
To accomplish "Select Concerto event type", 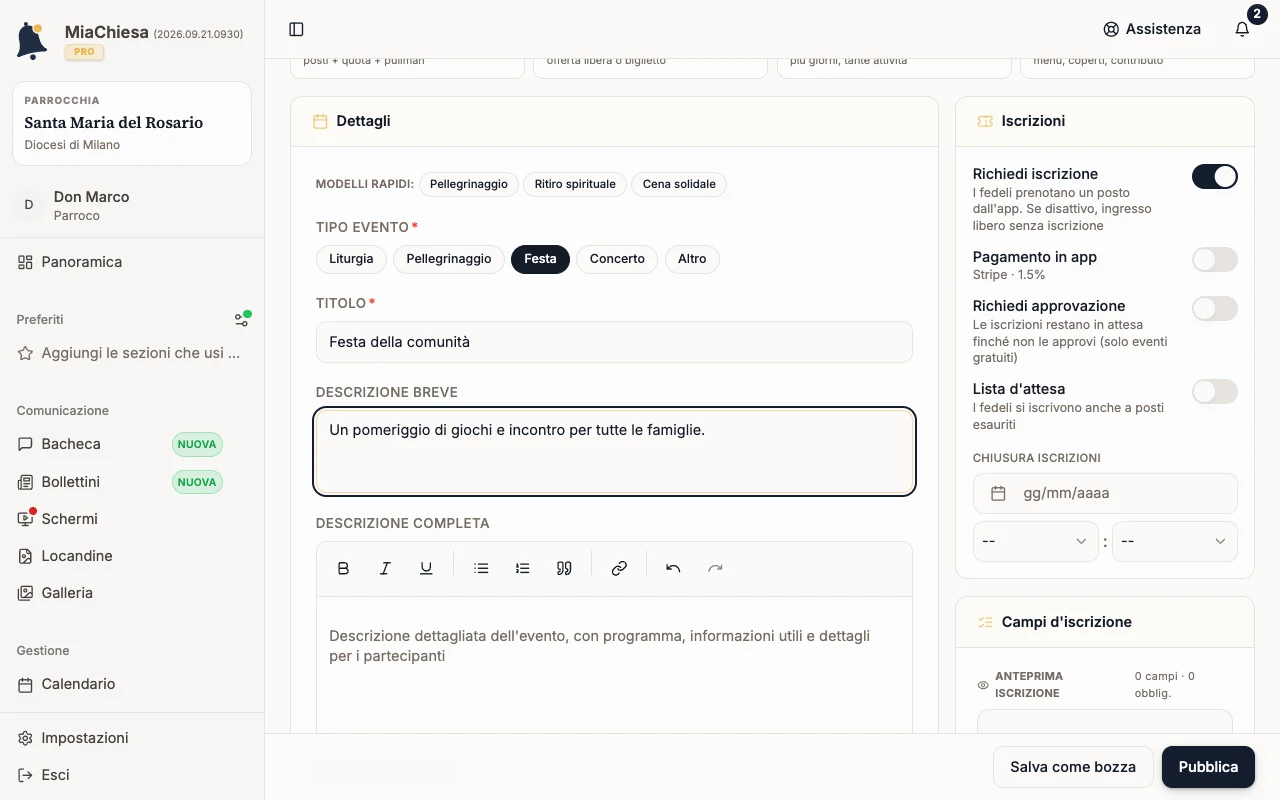I will coord(617,259).
